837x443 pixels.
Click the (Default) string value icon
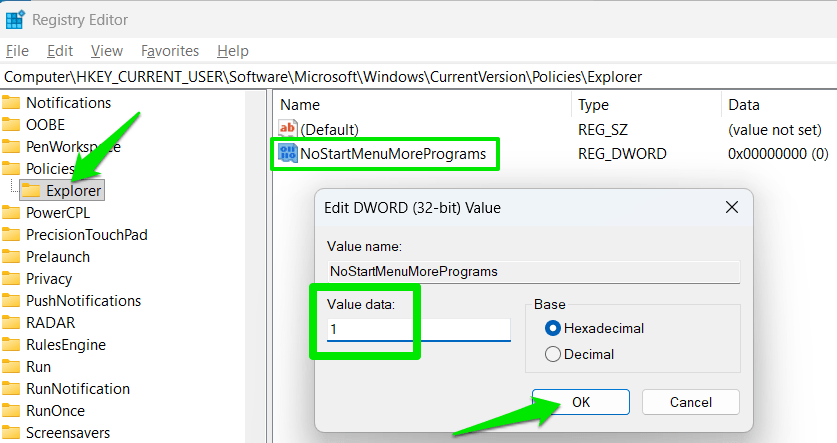tap(287, 129)
